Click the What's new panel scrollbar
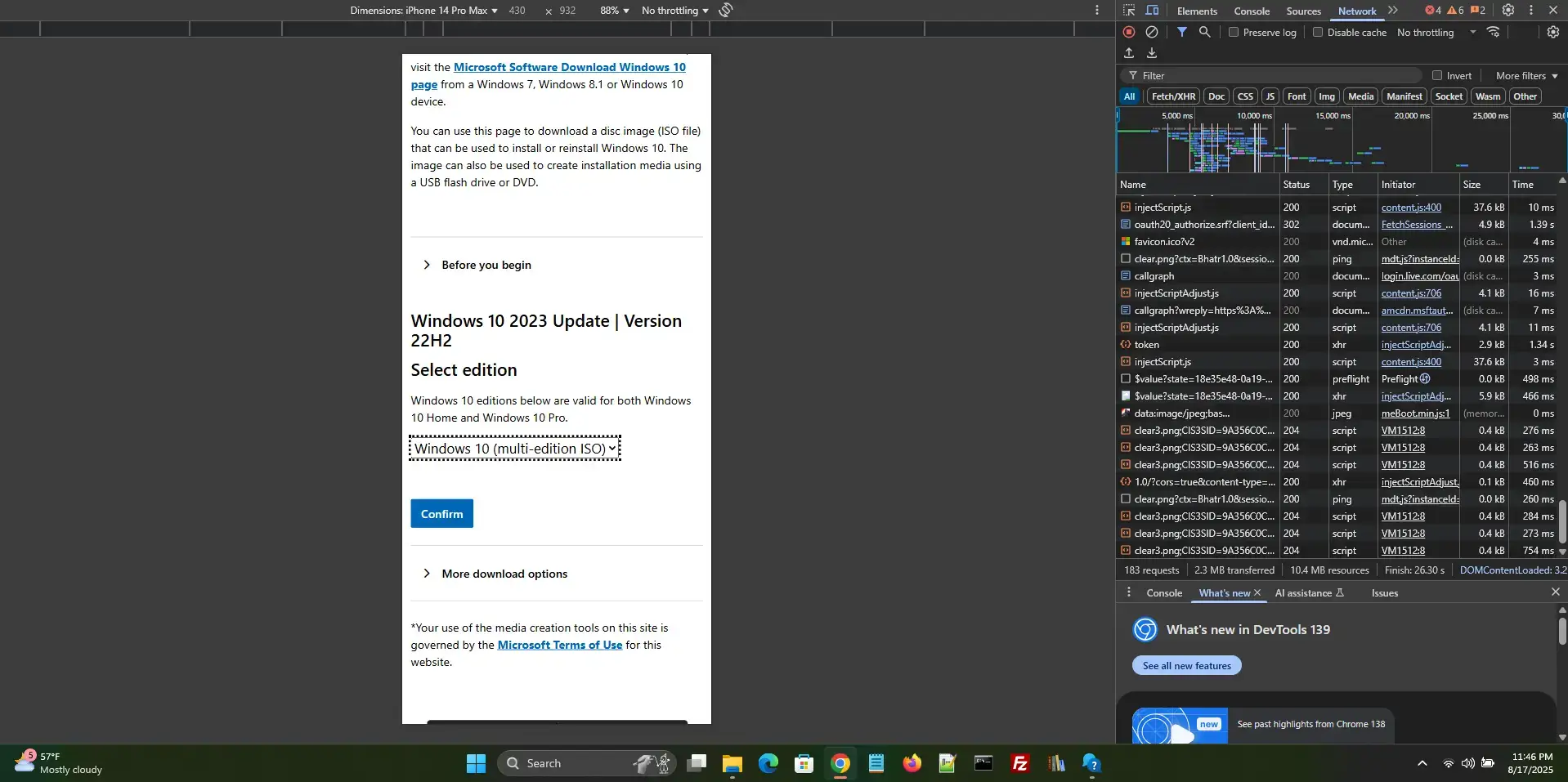Viewport: 1568px width, 782px height. point(1562,630)
